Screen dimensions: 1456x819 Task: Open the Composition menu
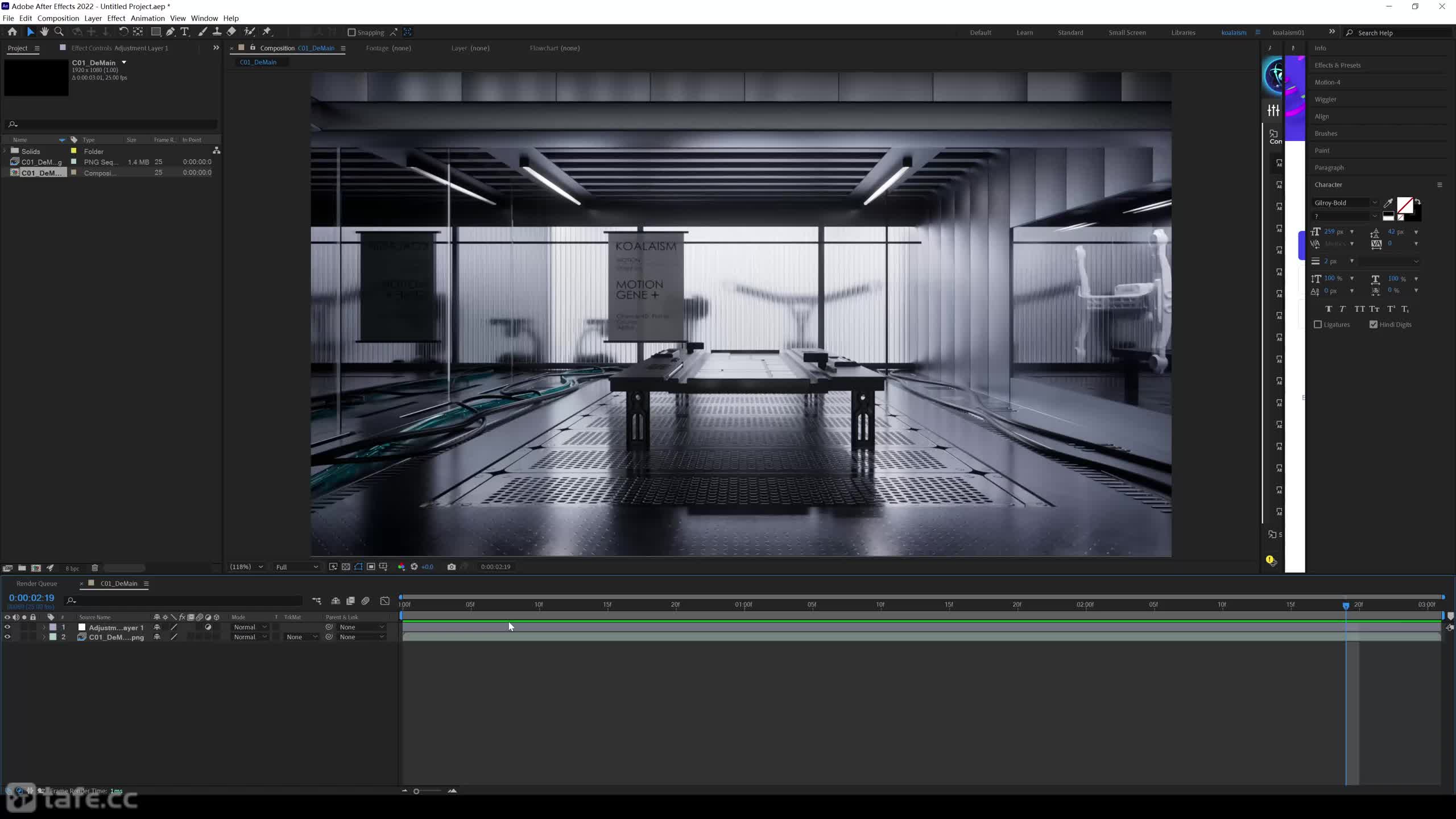pos(58,18)
